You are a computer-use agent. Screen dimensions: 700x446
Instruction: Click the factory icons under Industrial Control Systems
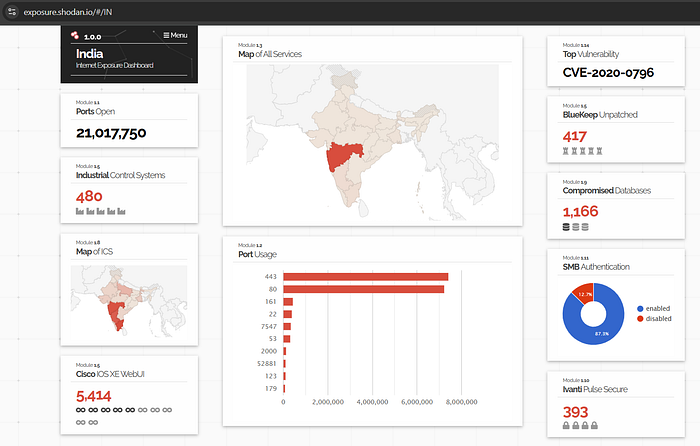[100, 211]
